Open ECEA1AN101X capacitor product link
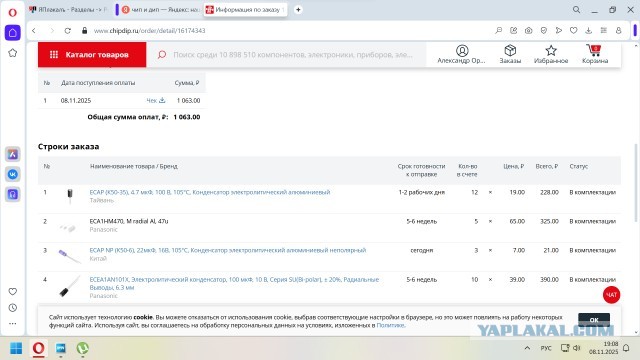 (234, 283)
